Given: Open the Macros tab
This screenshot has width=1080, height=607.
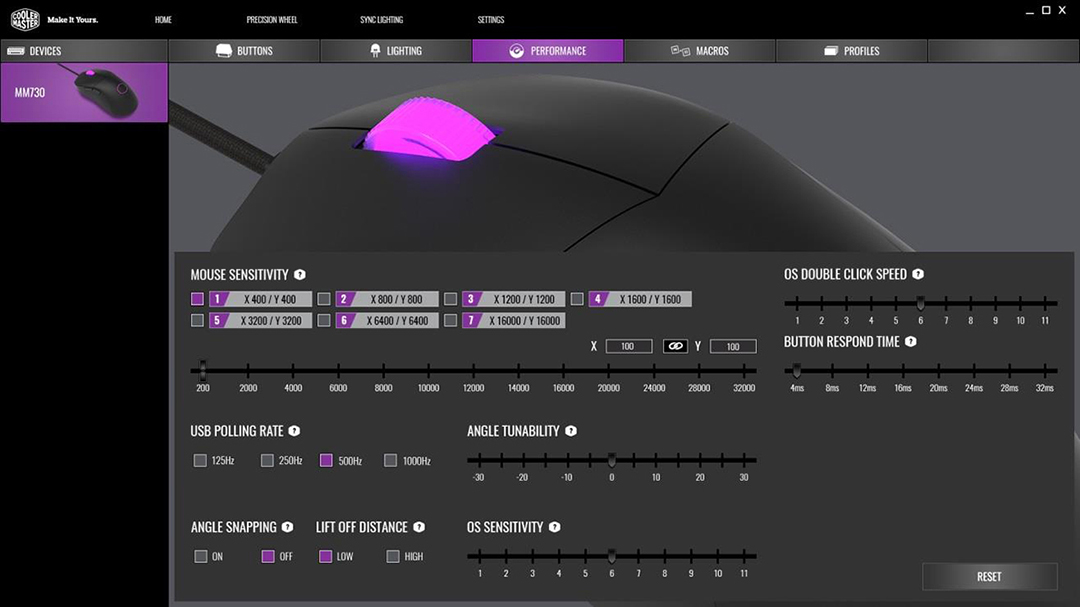Looking at the screenshot, I should (x=699, y=51).
